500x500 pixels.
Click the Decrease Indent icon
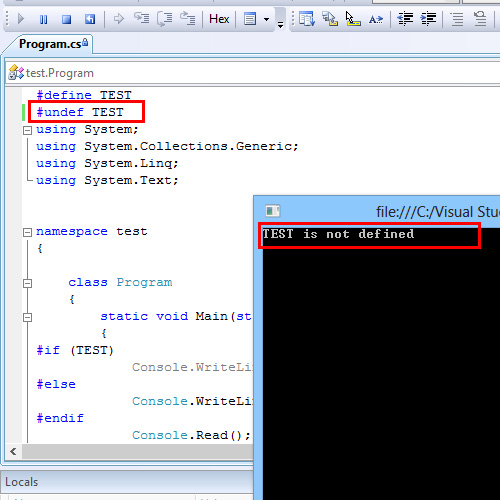click(x=405, y=19)
